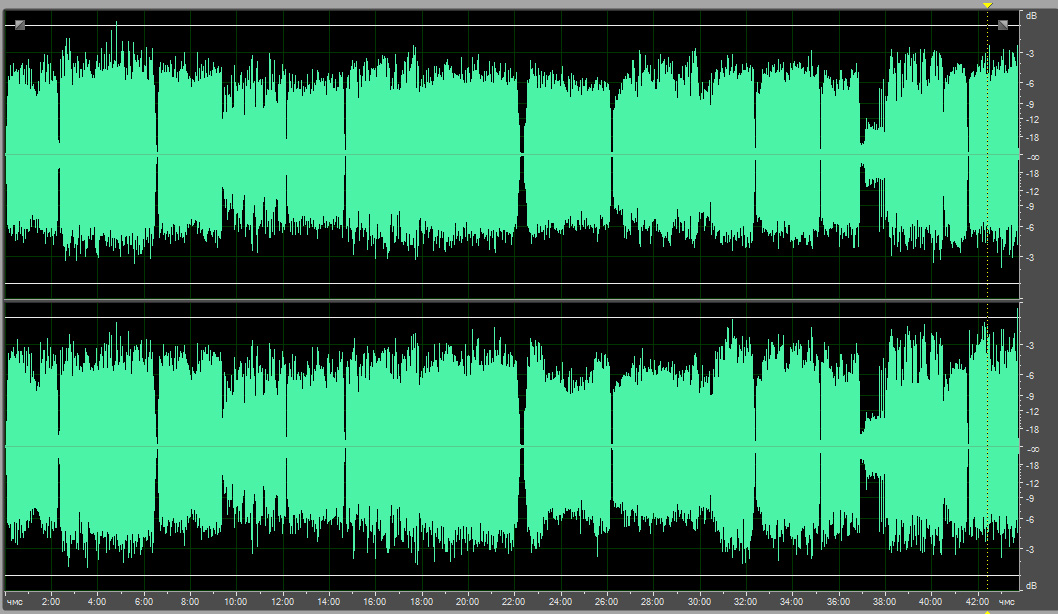Click the dB label at top of scale
Image resolution: width=1058 pixels, height=614 pixels.
click(1031, 15)
